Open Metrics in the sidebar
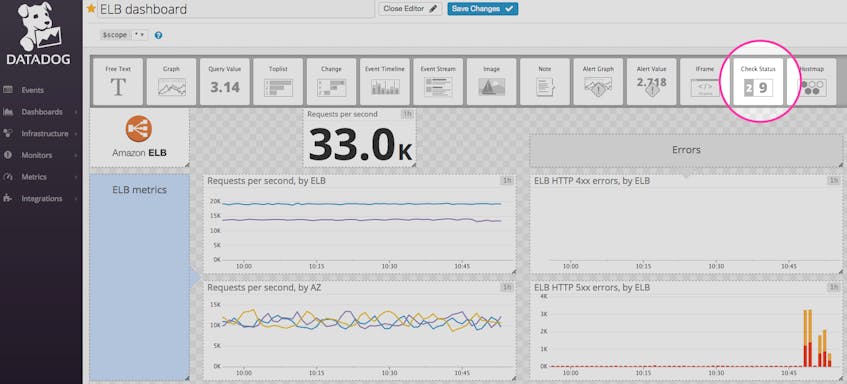847x384 pixels. pos(34,177)
